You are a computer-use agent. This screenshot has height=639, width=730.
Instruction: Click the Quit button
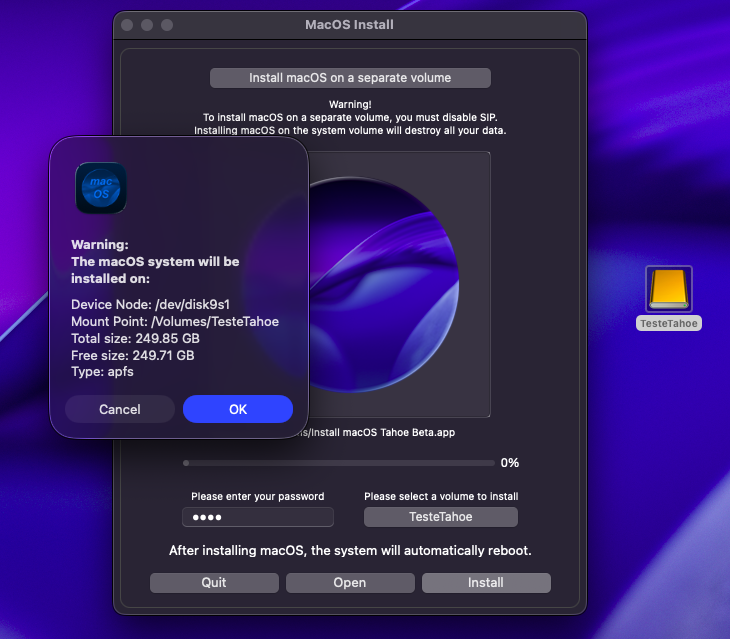pos(214,583)
